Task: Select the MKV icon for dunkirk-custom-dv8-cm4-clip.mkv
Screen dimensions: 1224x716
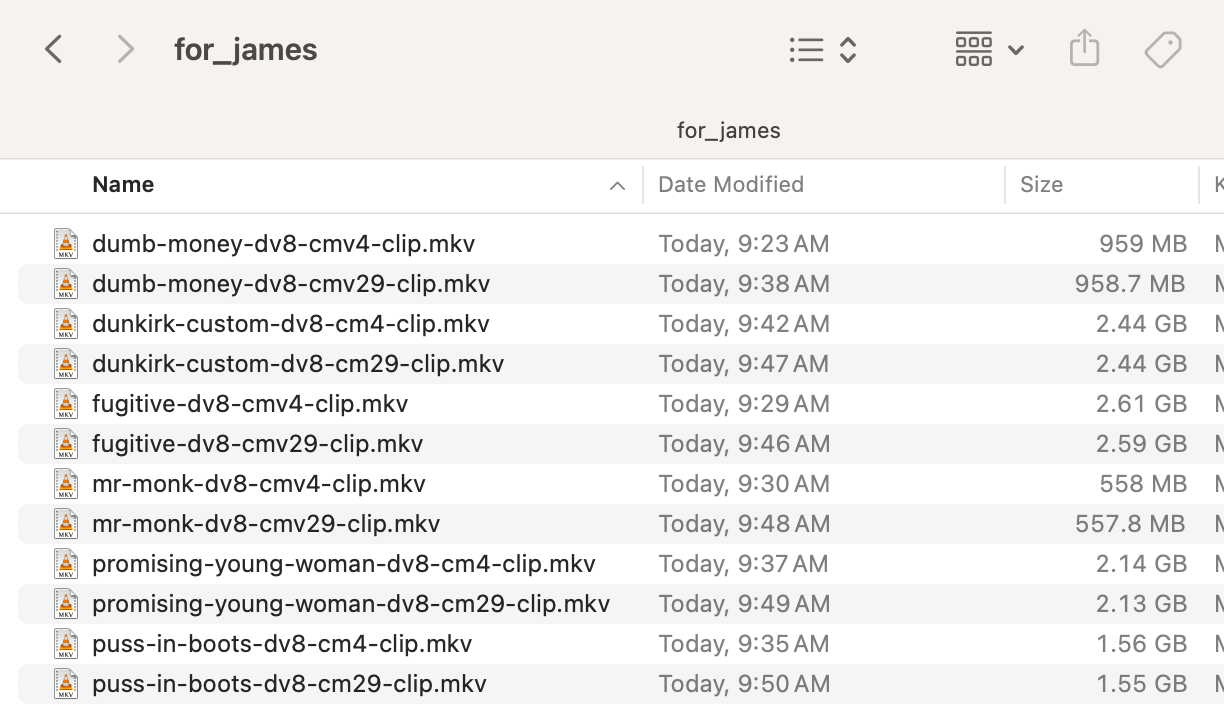Action: coord(66,323)
